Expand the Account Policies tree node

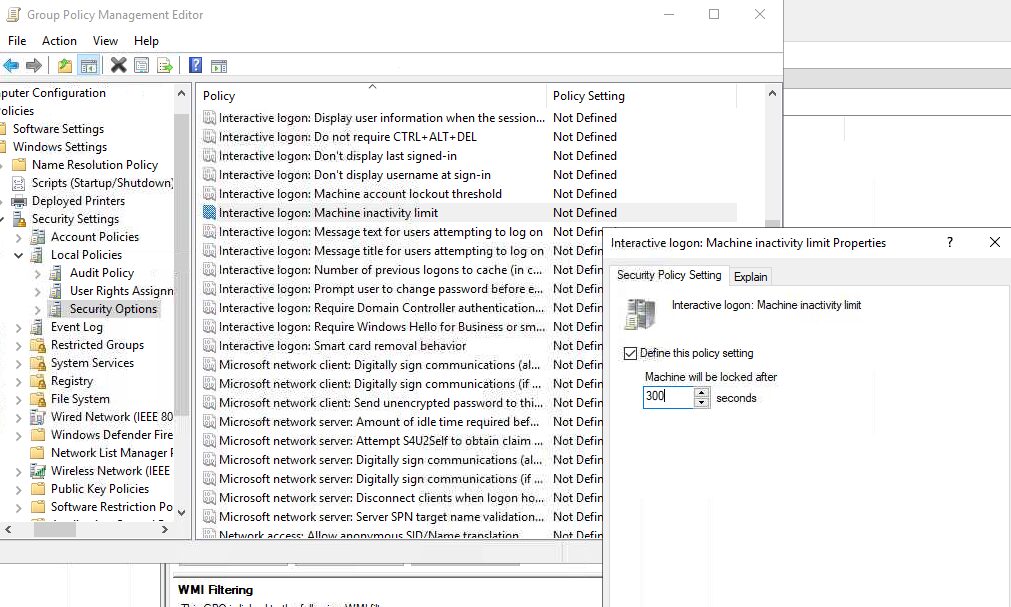pos(19,237)
